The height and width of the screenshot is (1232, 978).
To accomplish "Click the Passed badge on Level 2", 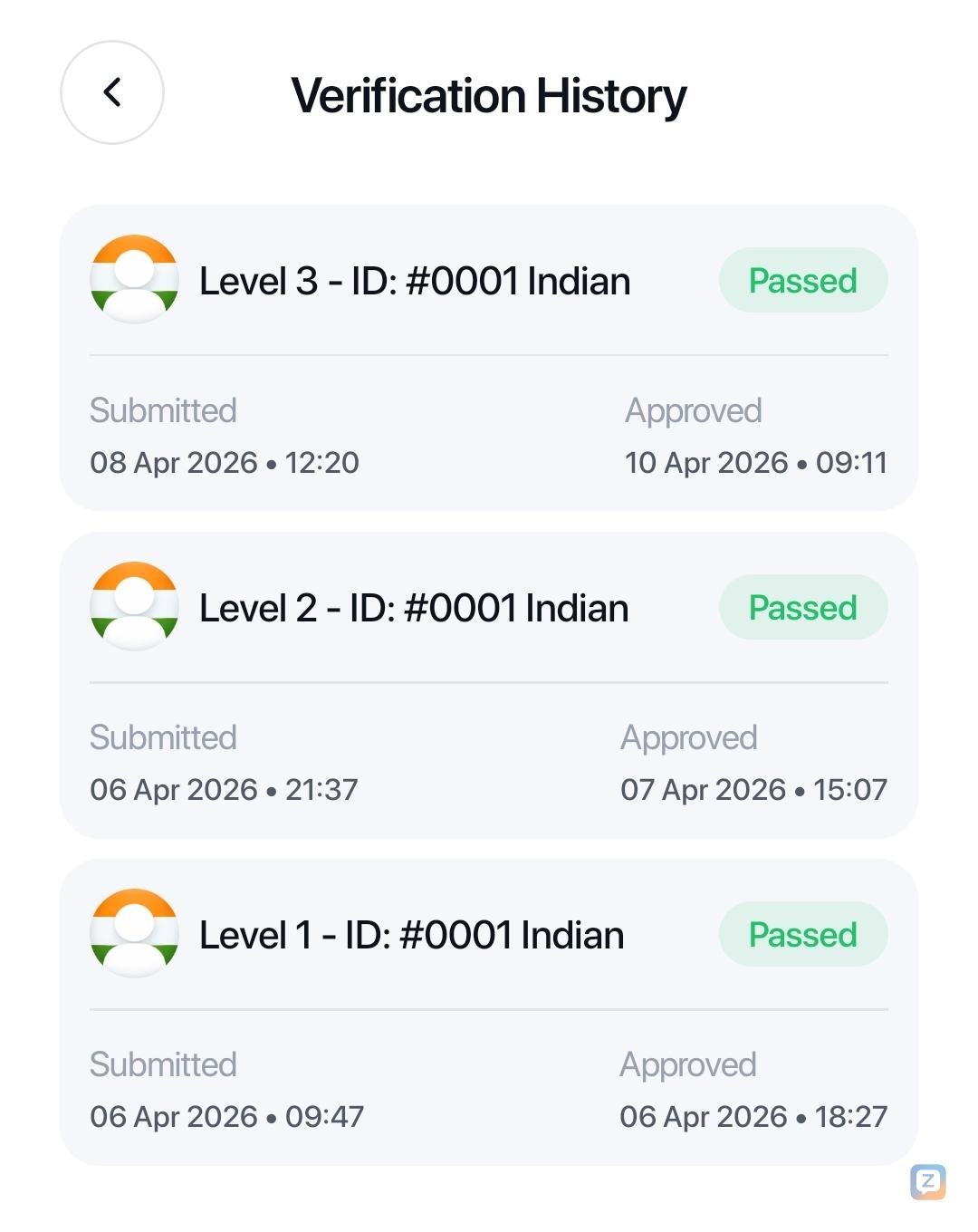I will coord(802,608).
